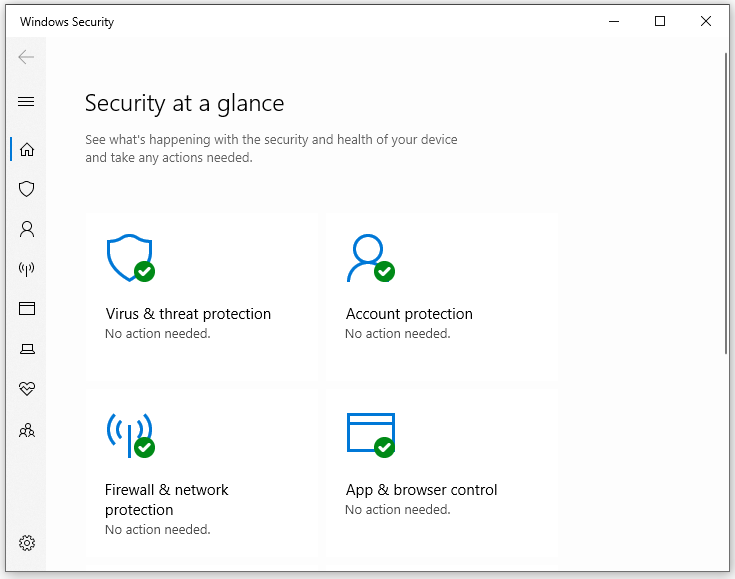Viewport: 735px width, 579px height.
Task: Click the Firewall & network protection tile antenna icon
Action: [130, 435]
